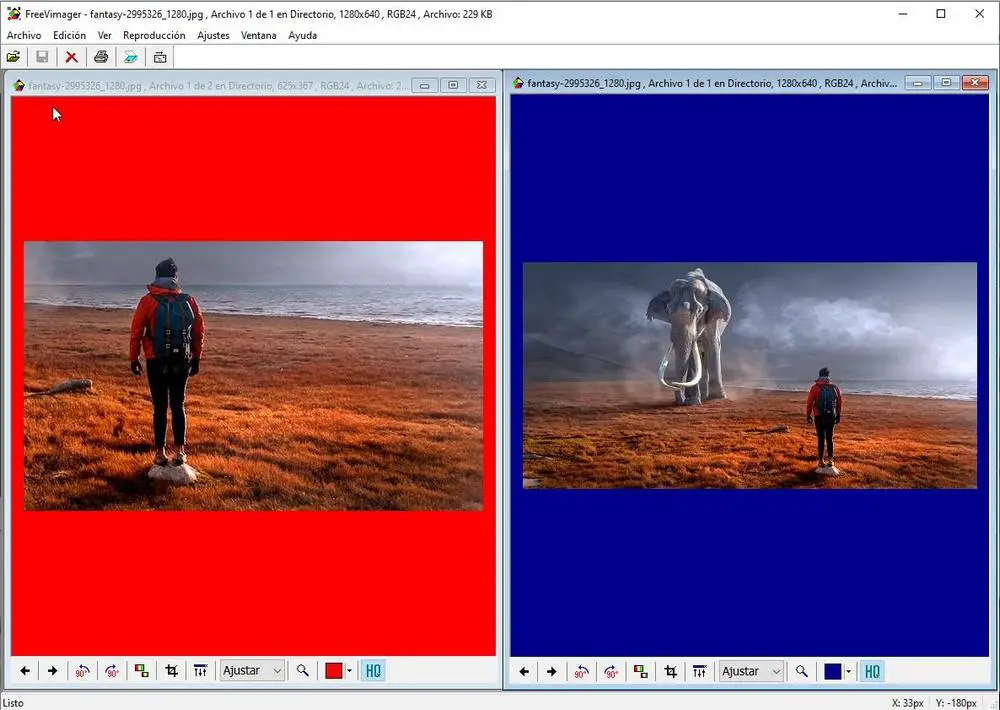This screenshot has height=710, width=1000.
Task: Click magnifier zoom icon in blue window
Action: (802, 671)
